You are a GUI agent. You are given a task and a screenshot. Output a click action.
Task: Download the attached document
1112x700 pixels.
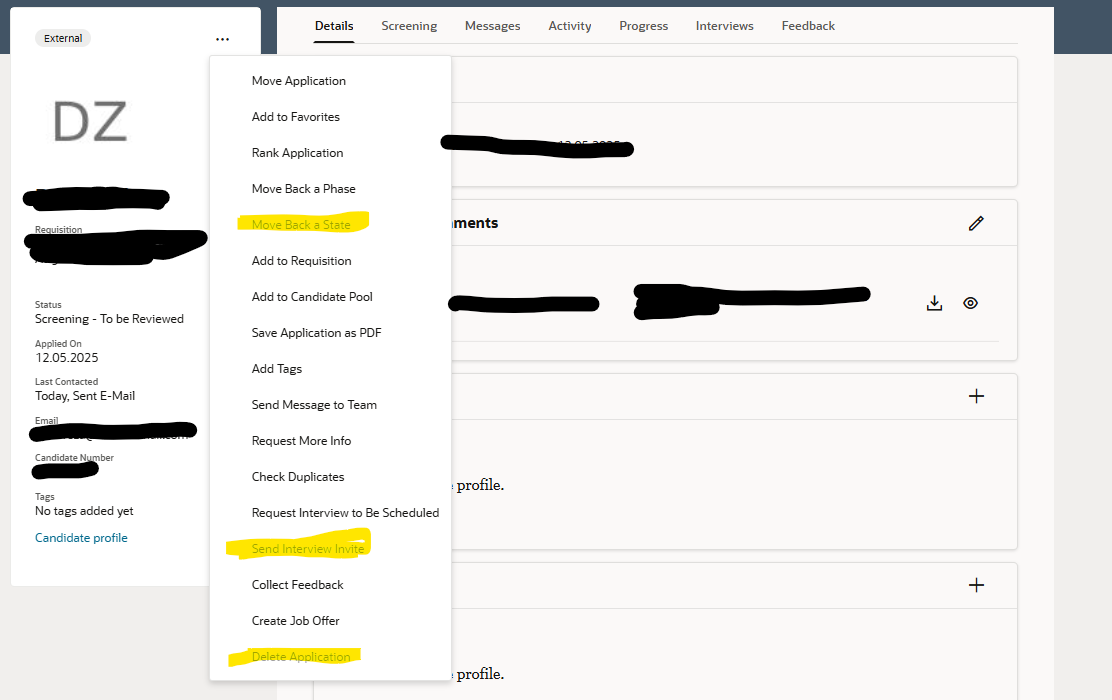934,302
